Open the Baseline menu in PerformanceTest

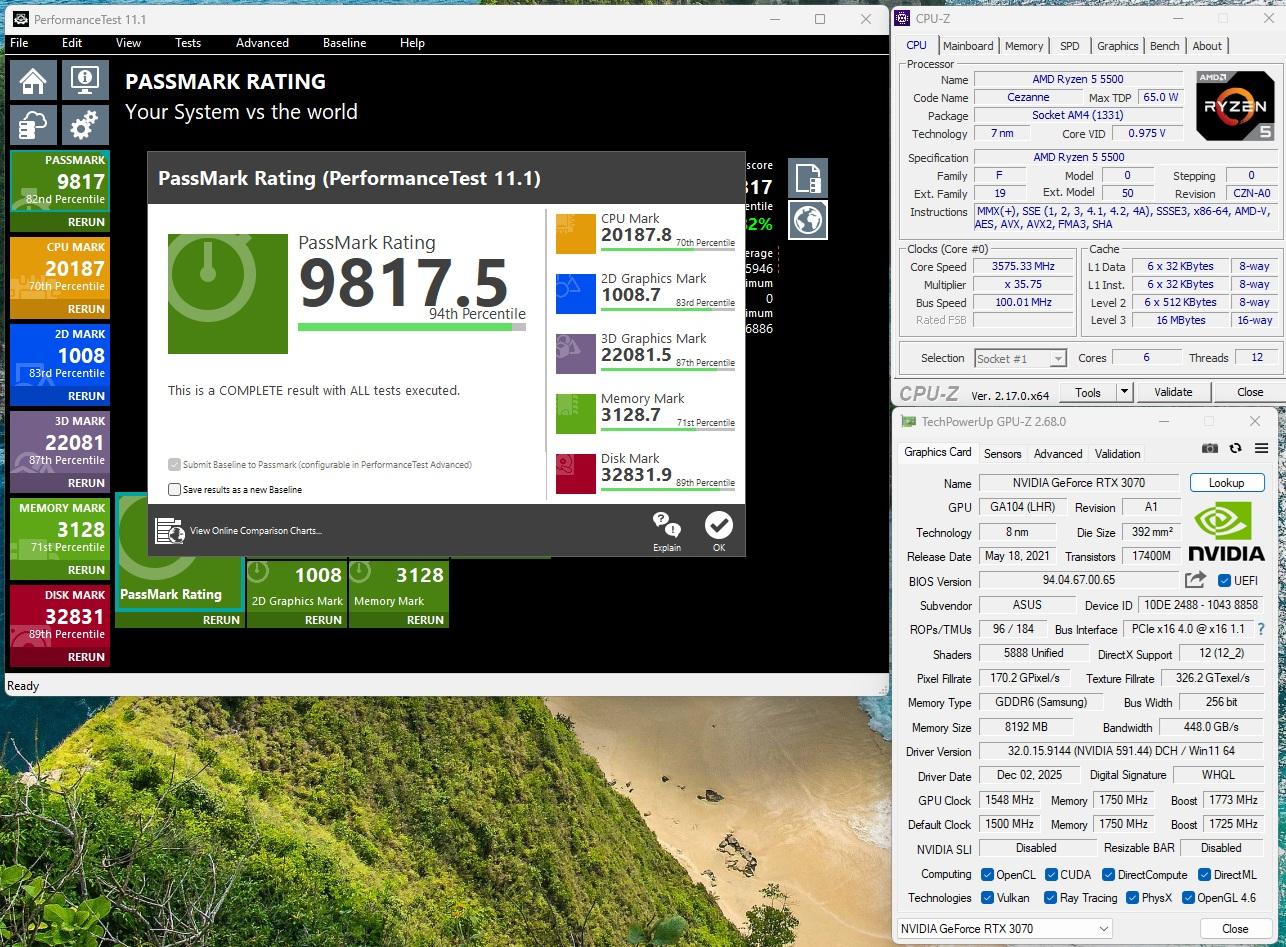pyautogui.click(x=344, y=43)
